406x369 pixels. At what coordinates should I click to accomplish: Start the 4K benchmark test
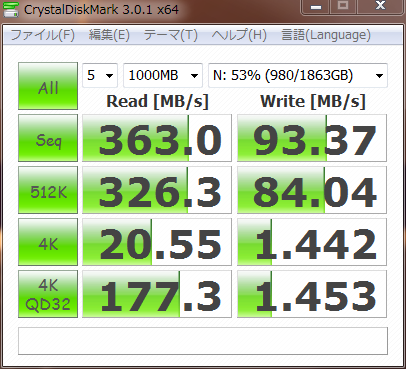pos(48,242)
